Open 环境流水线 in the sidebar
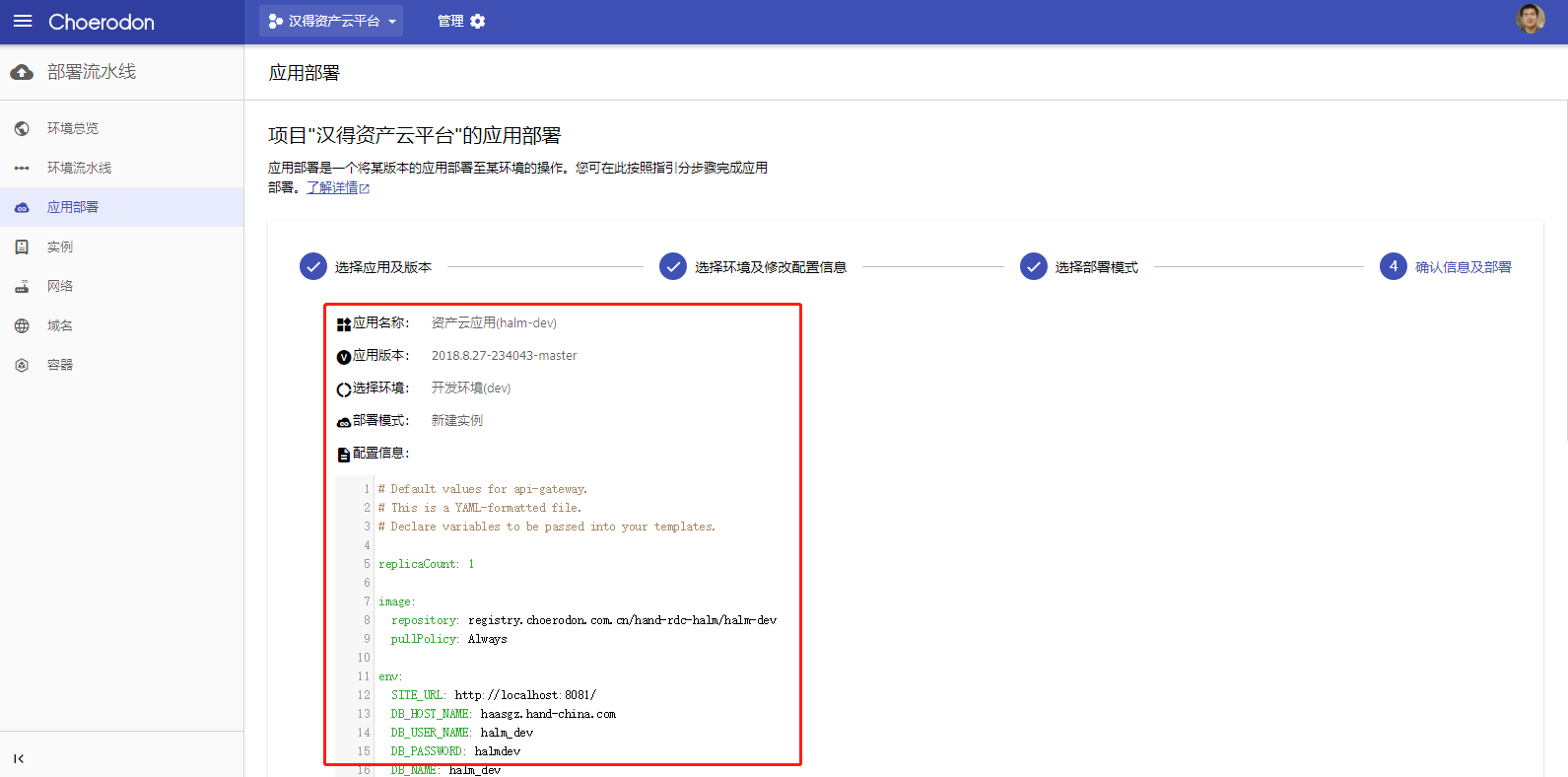1568x777 pixels. pos(121,168)
